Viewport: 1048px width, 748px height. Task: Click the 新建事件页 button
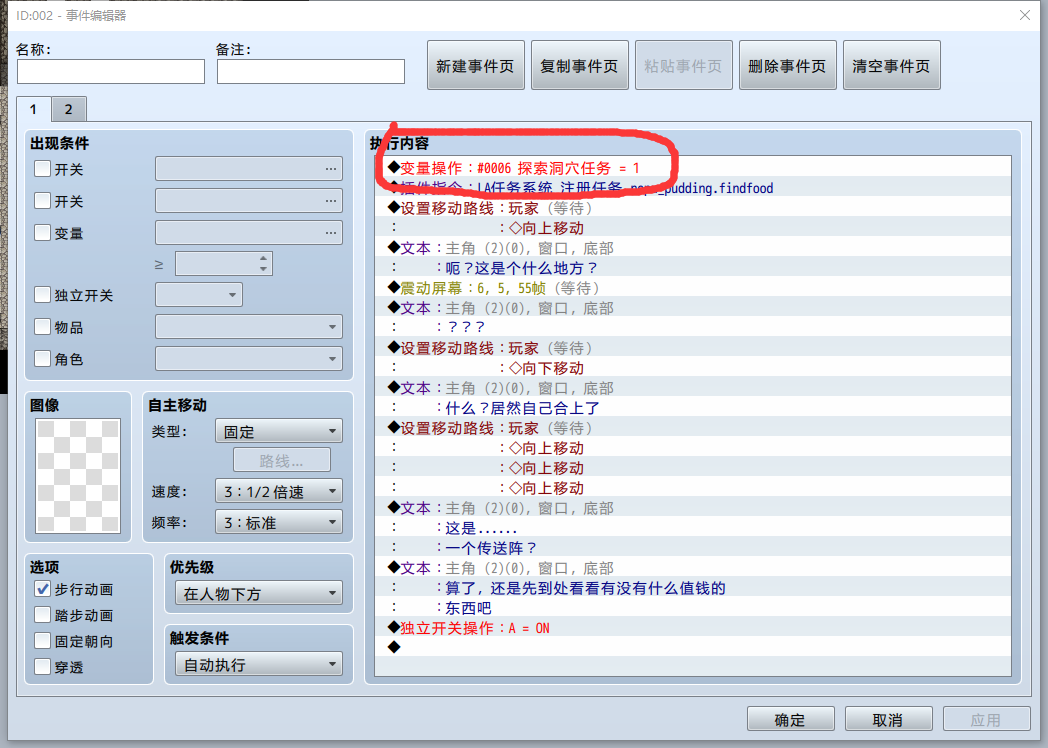coord(475,66)
